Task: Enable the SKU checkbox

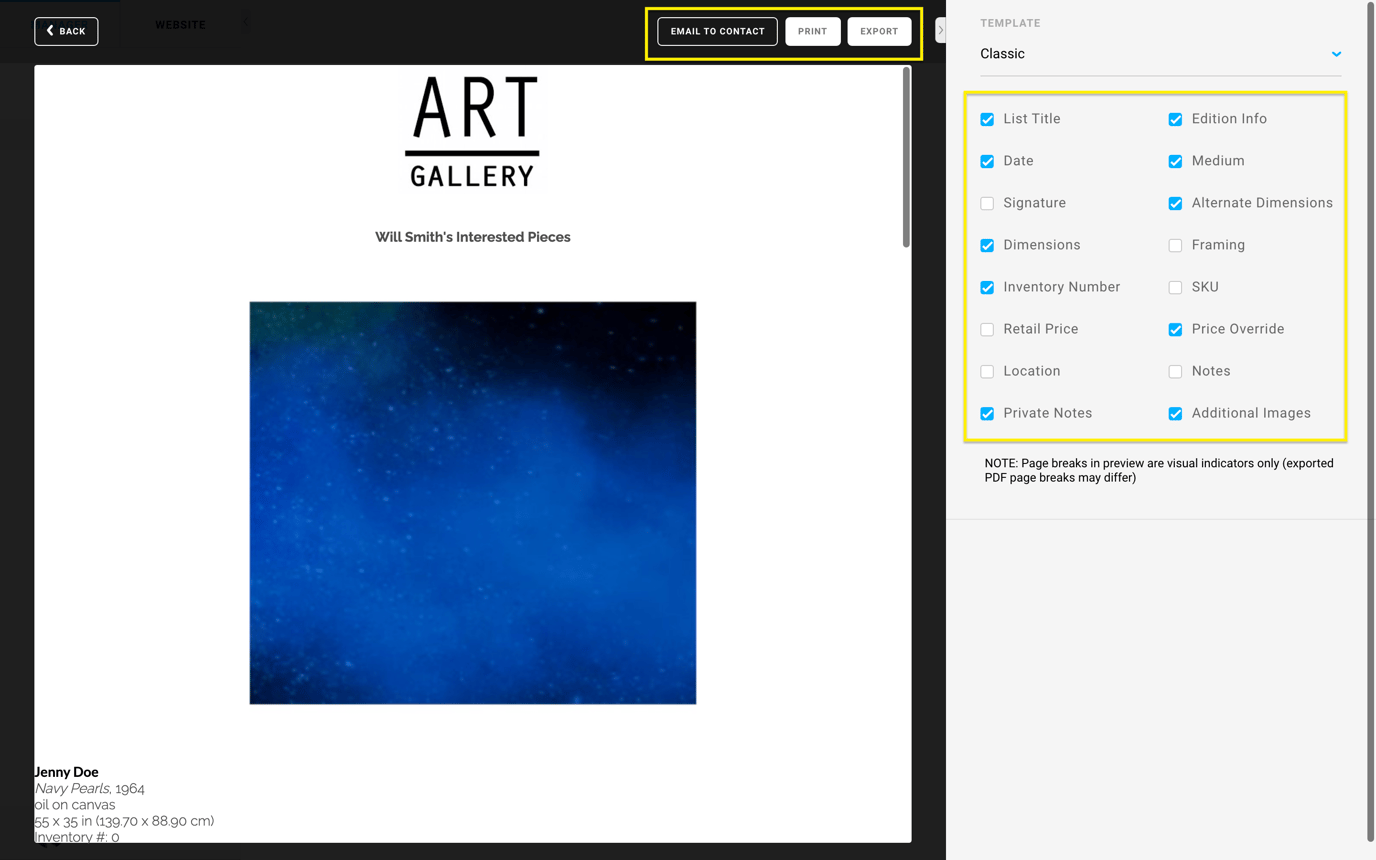Action: click(1175, 287)
